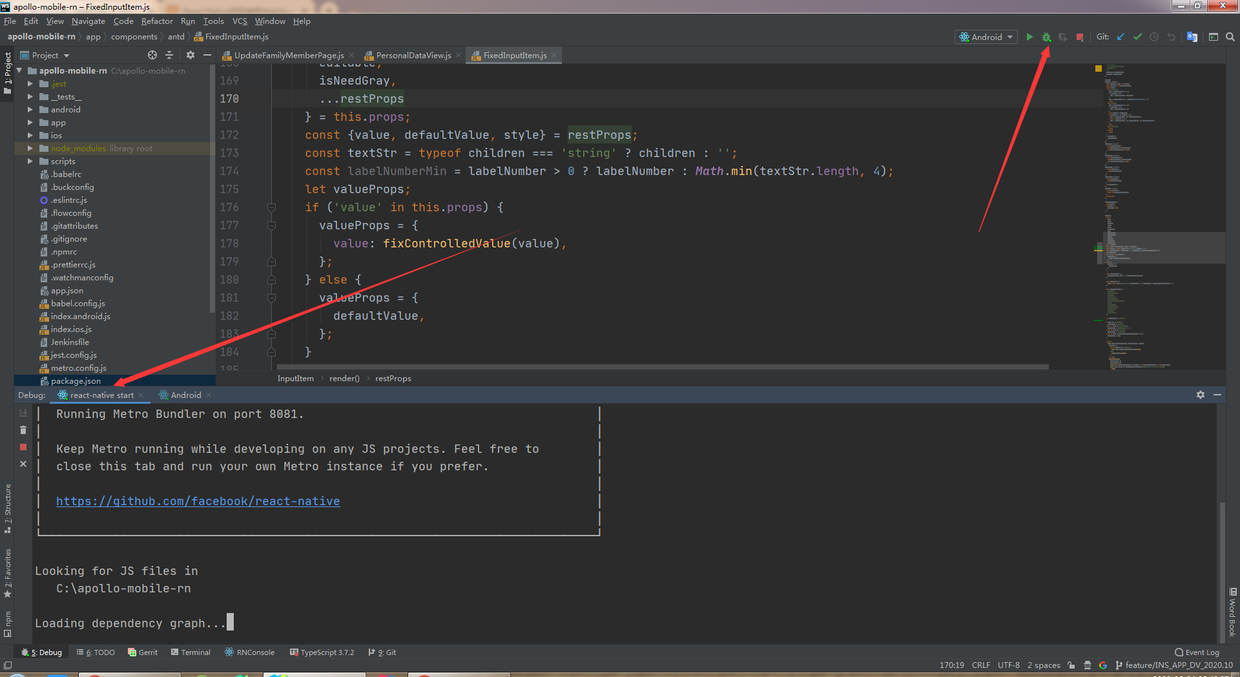Expand the scripts folder

point(31,162)
